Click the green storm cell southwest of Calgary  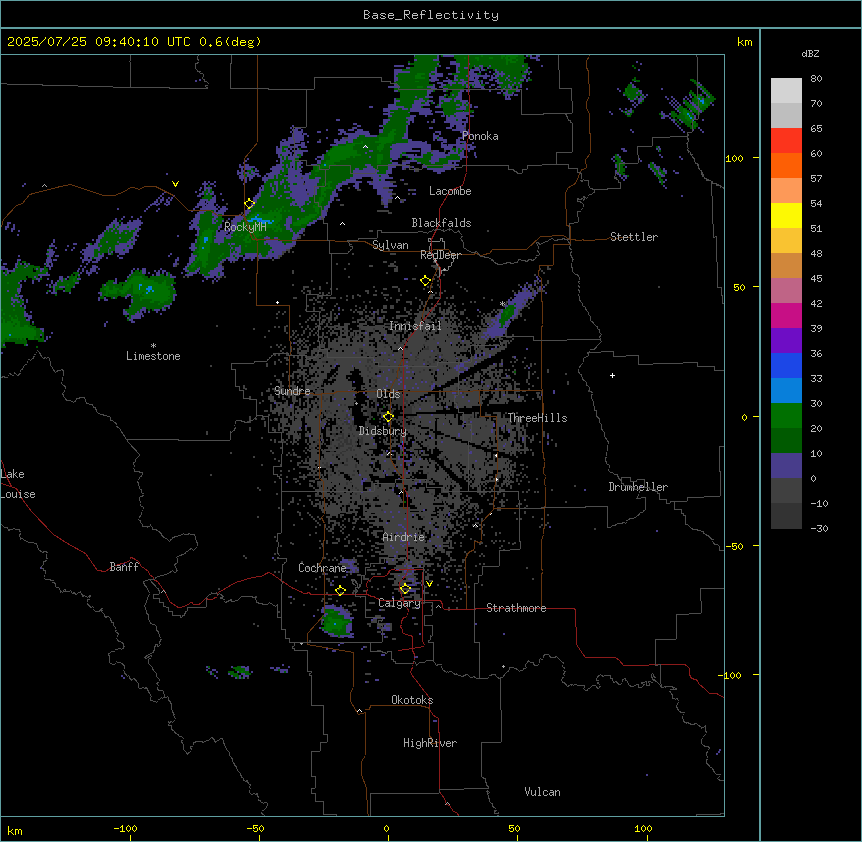[336, 621]
